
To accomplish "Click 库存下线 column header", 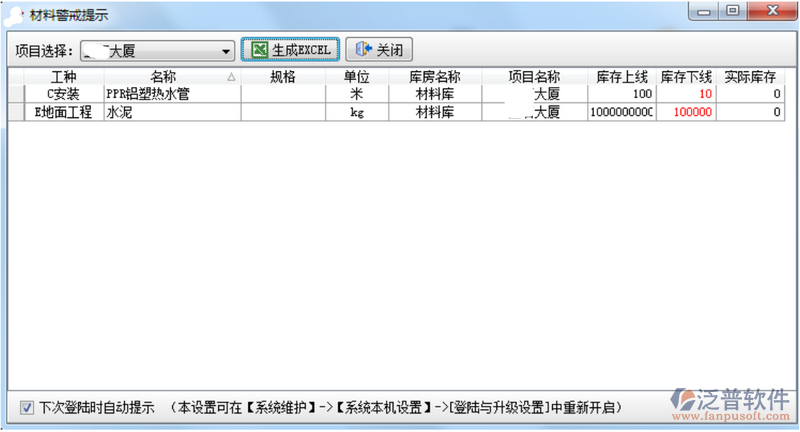I will click(x=686, y=77).
